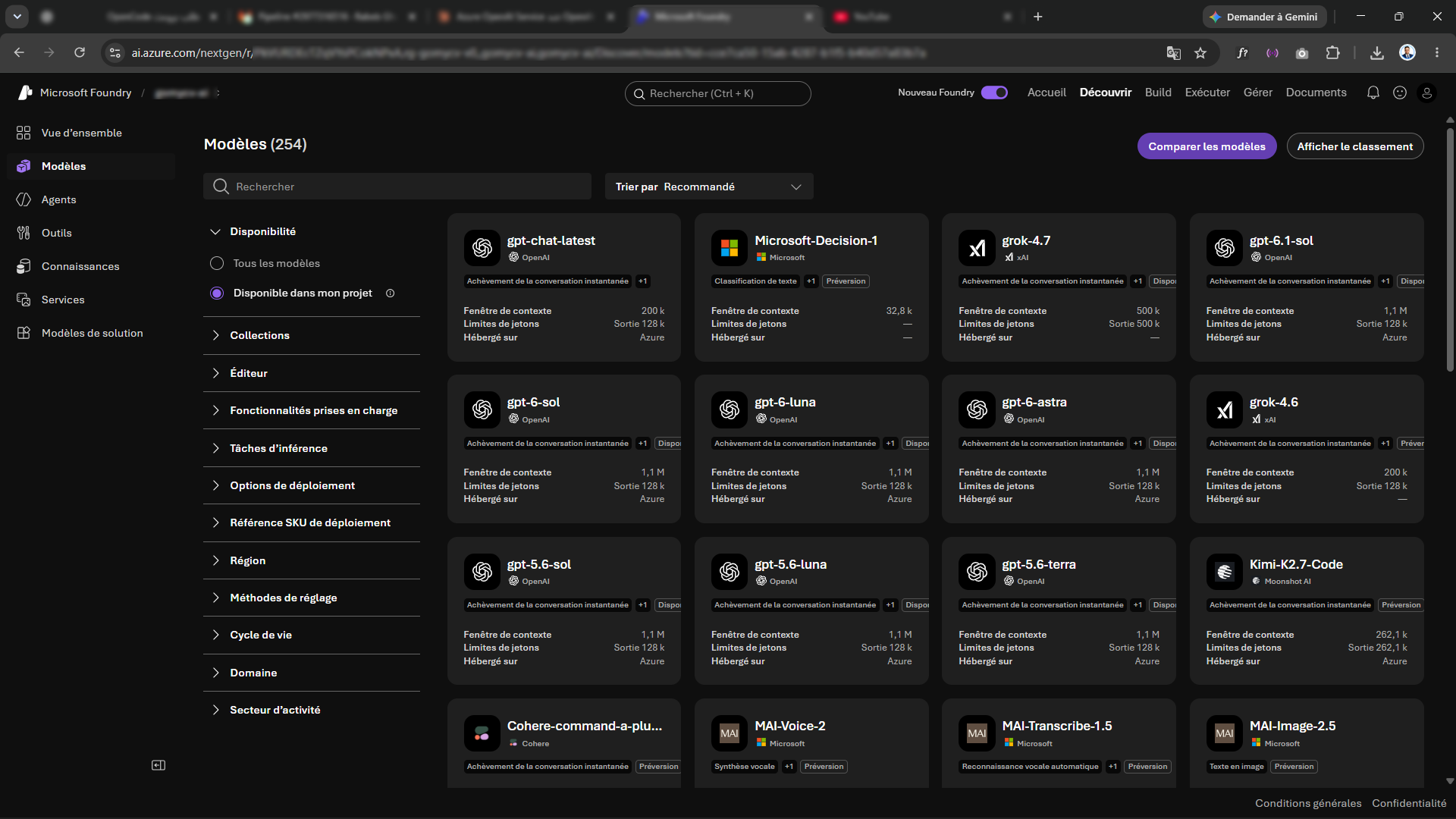Click Afficher le classement button
This screenshot has height=819, width=1456.
click(1355, 146)
